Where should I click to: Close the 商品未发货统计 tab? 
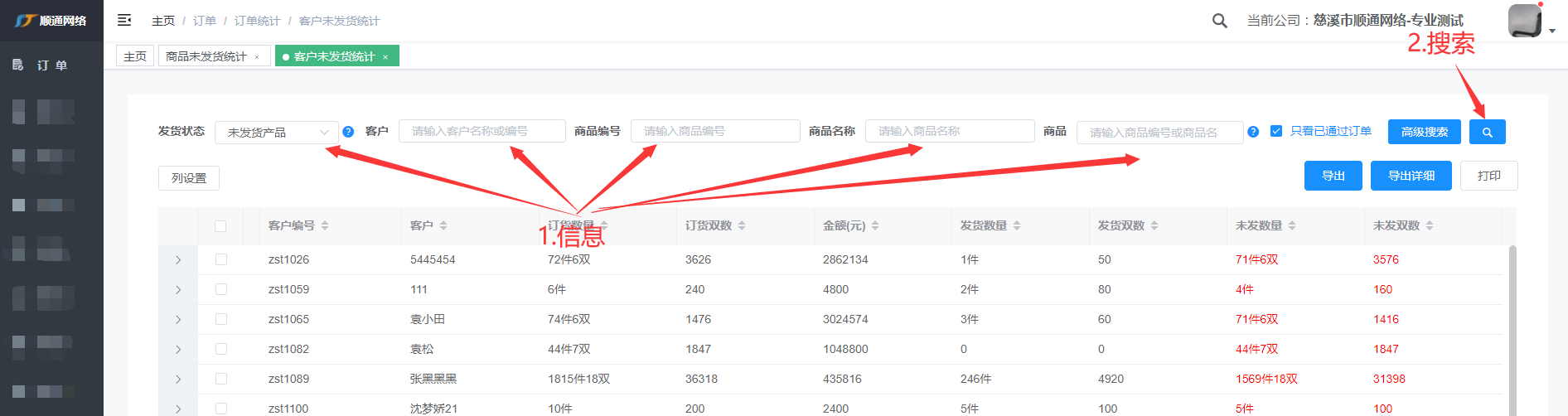(x=257, y=57)
